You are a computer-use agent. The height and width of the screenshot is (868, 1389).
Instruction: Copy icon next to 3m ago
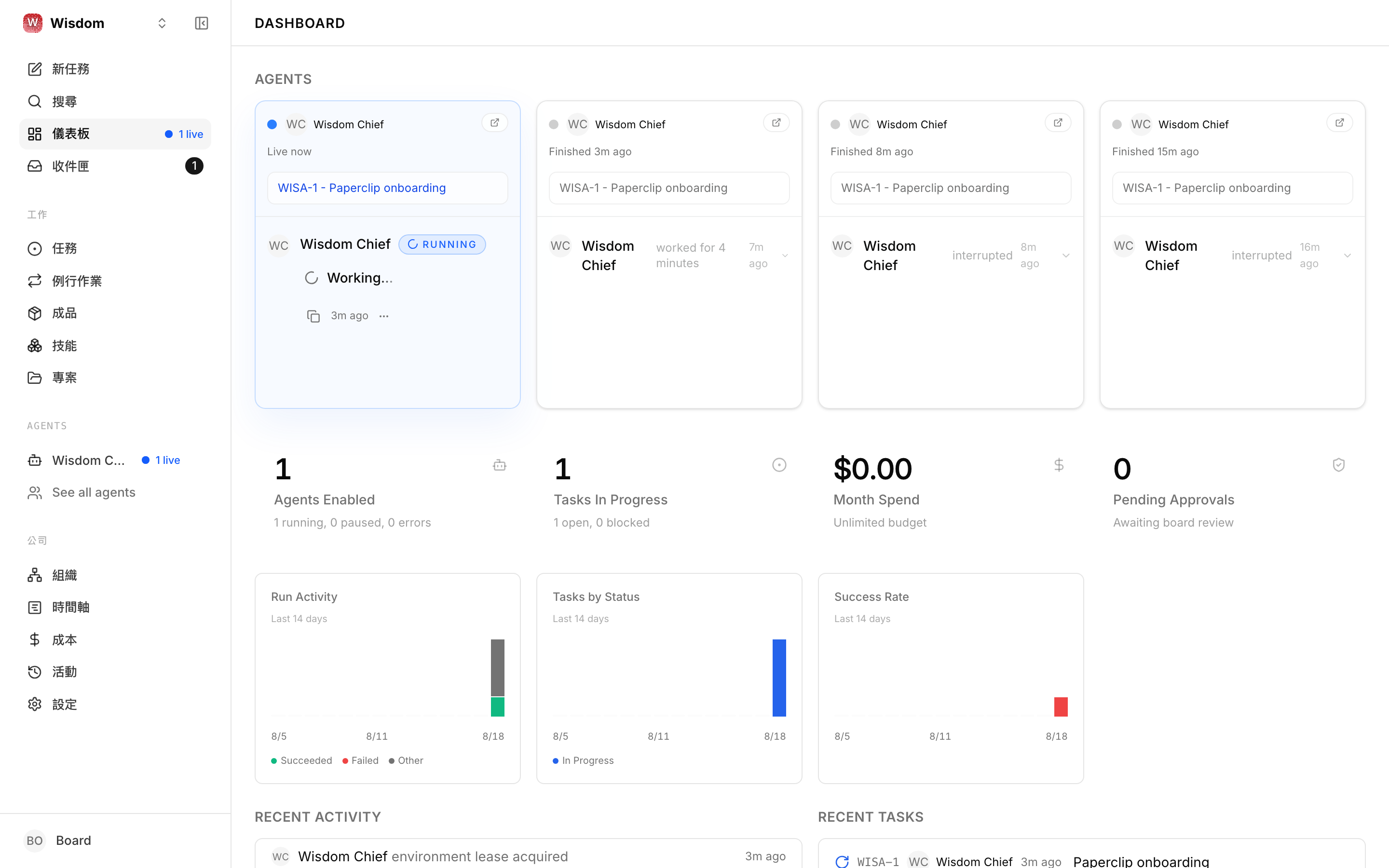click(313, 316)
